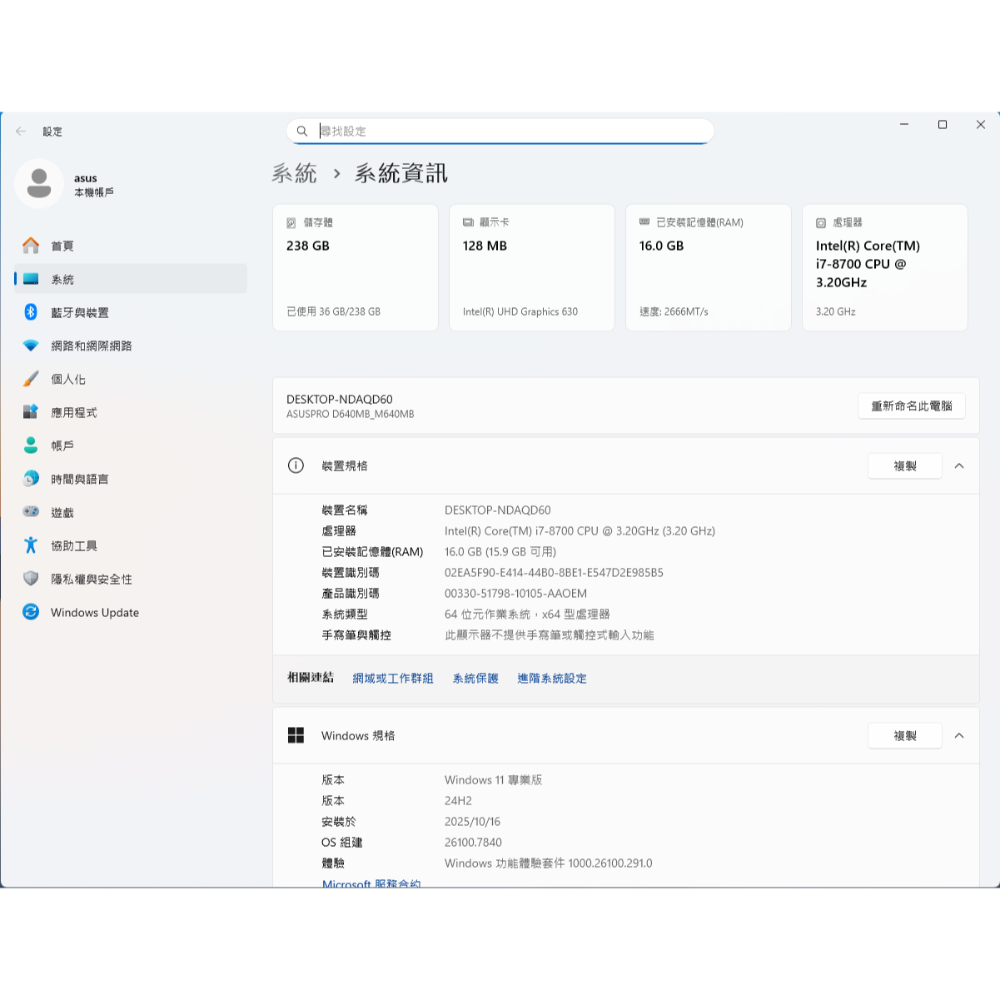
Task: Click the Personalization paintbrush icon
Action: point(31,379)
